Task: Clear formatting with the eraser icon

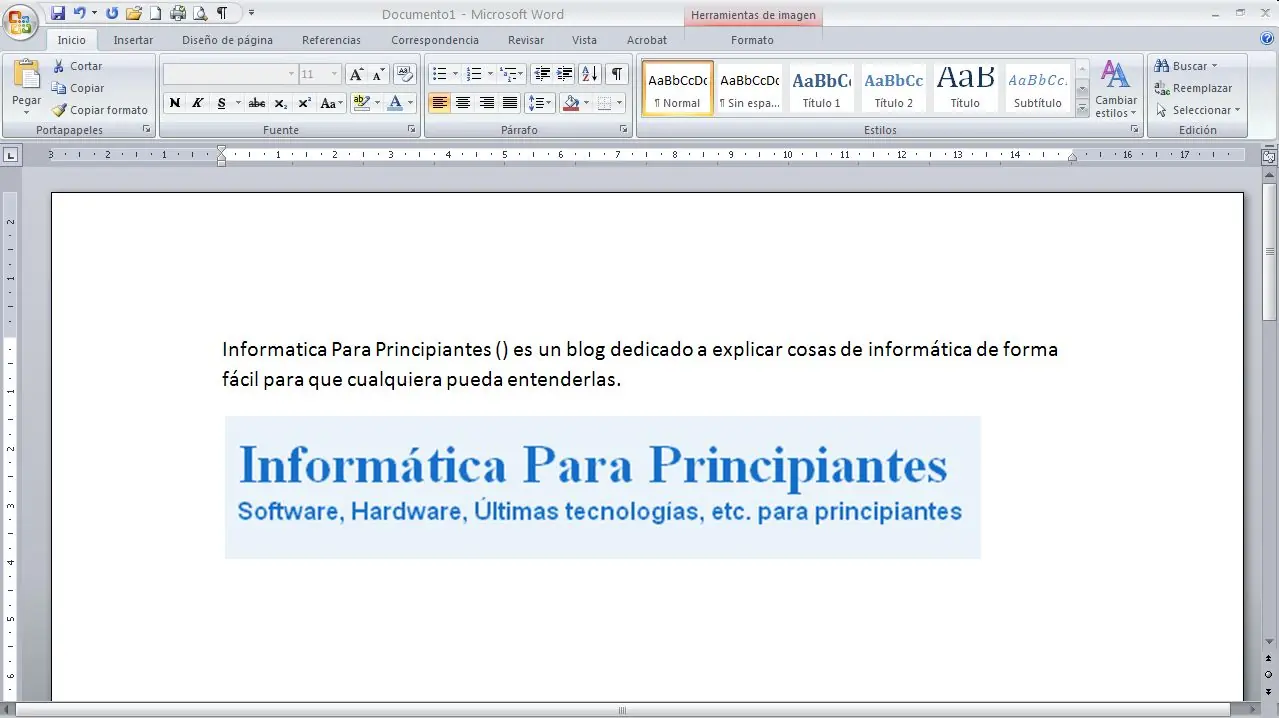Action: (405, 74)
